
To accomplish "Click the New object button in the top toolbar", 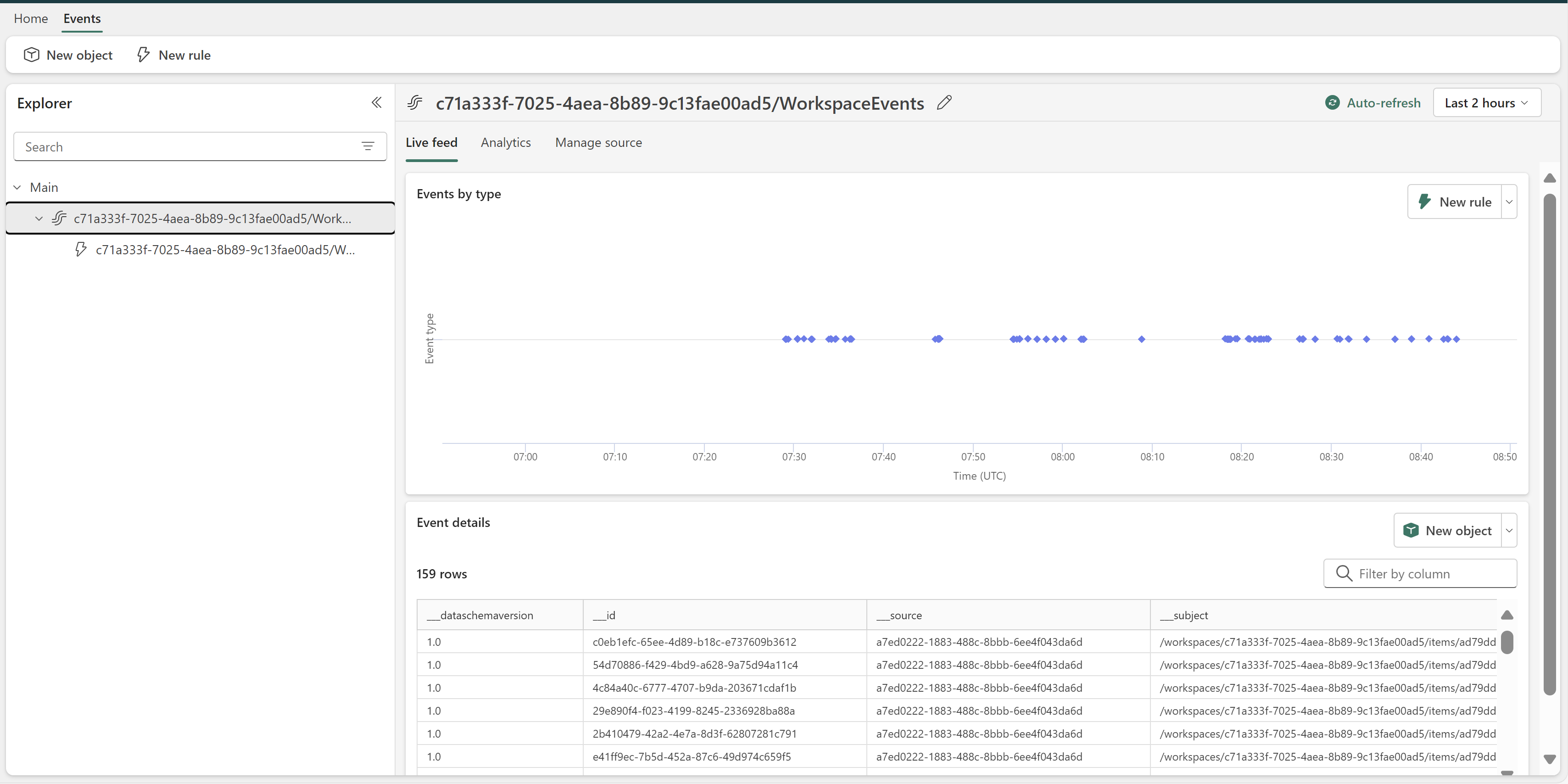I will point(68,55).
